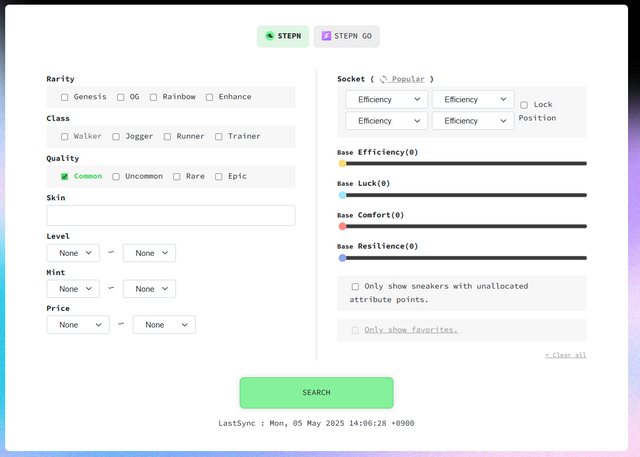Click the LastSync timestamp text
Viewport: 640px width, 457px height.
coord(316,423)
